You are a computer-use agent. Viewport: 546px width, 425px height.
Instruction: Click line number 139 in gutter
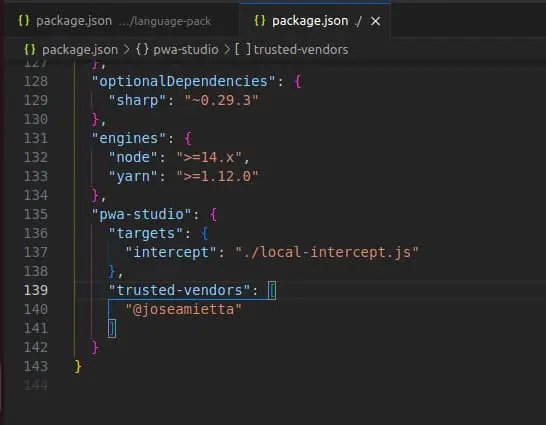36,290
